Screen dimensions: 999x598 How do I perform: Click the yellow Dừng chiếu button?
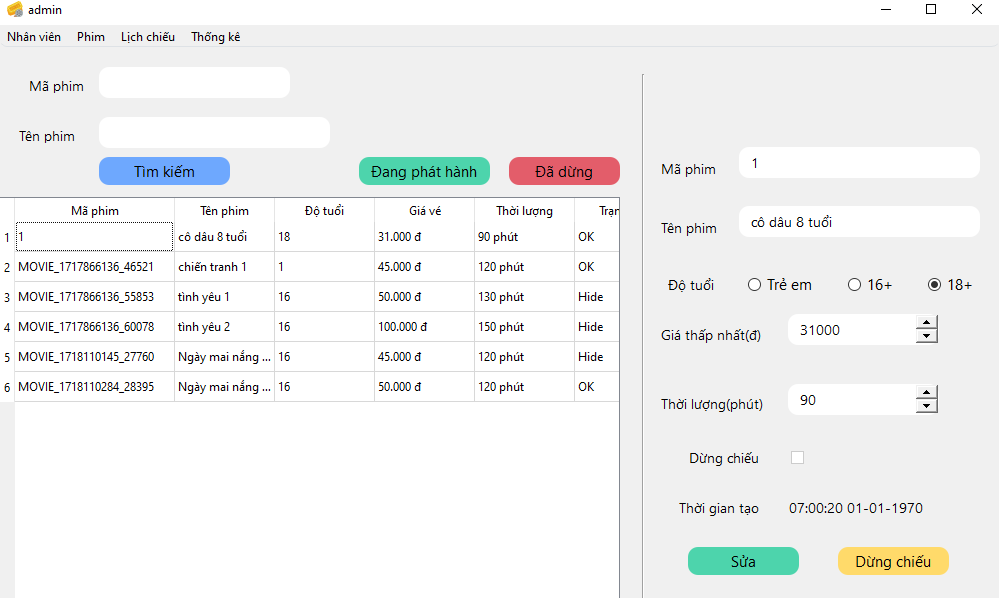tap(893, 561)
